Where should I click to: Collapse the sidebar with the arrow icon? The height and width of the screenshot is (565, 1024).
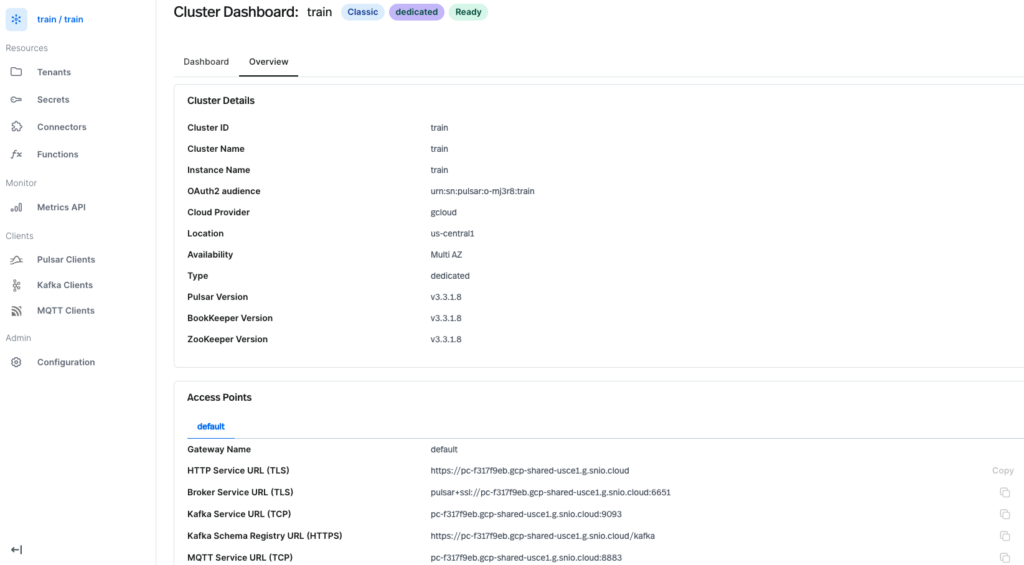[x=16, y=549]
